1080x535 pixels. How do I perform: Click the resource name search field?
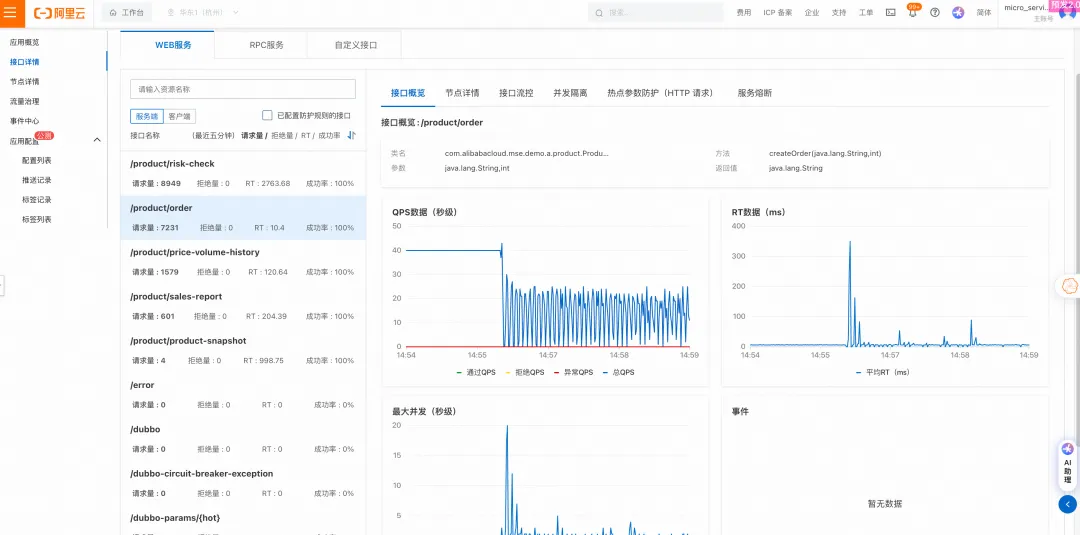click(242, 90)
